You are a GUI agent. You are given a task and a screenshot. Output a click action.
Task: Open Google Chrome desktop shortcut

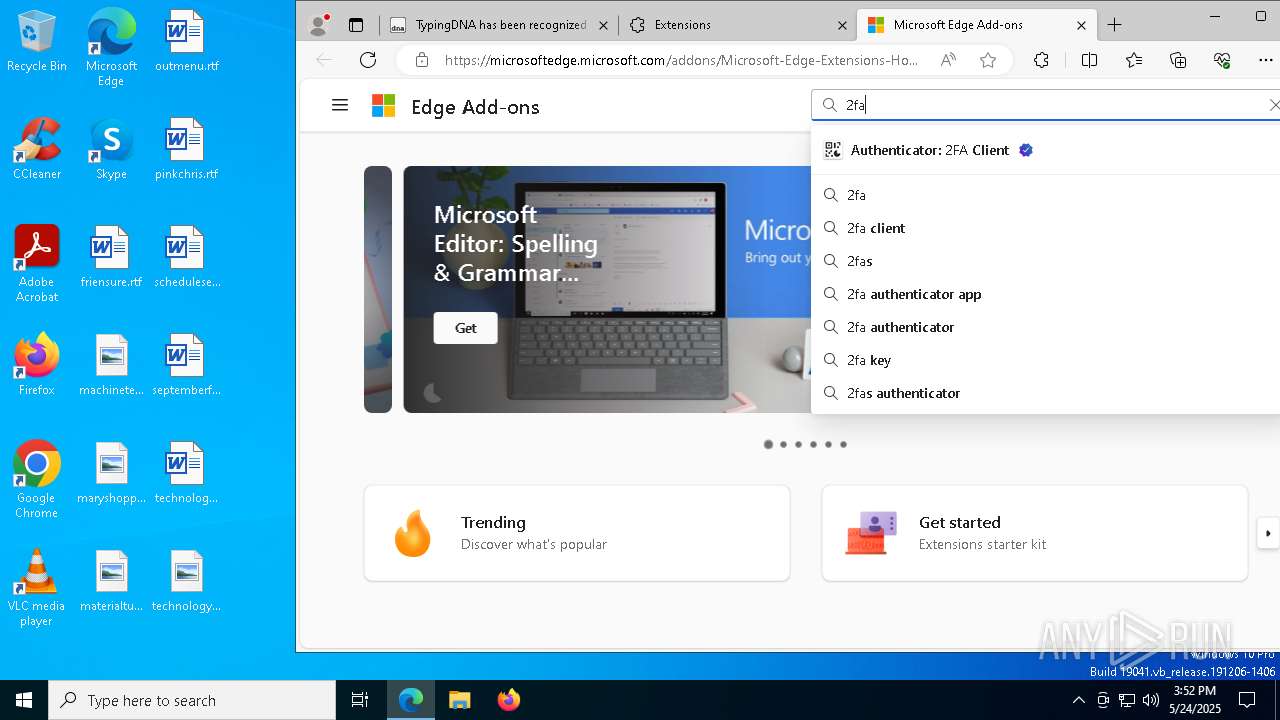37,480
